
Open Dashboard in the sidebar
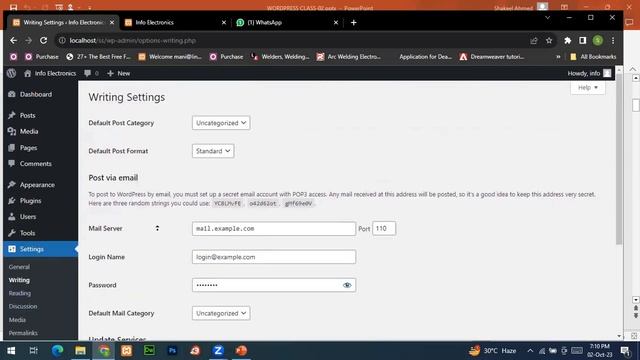(x=36, y=94)
